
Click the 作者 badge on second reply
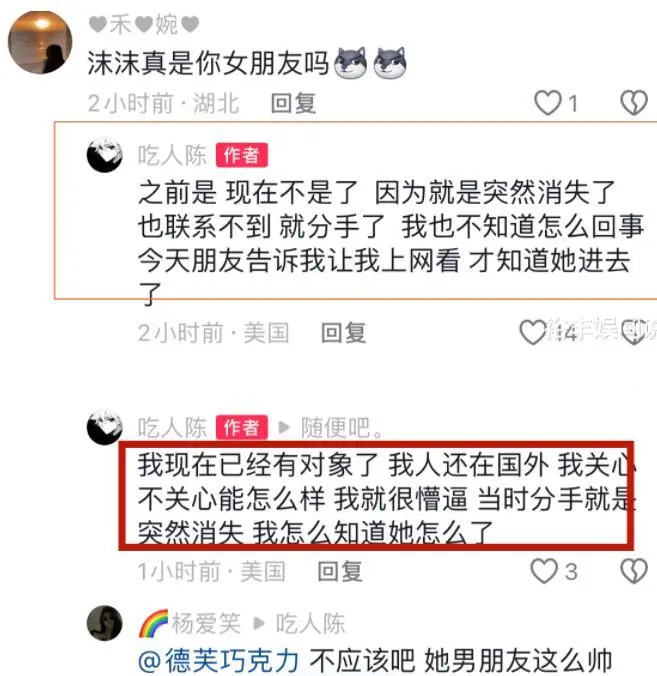242,428
